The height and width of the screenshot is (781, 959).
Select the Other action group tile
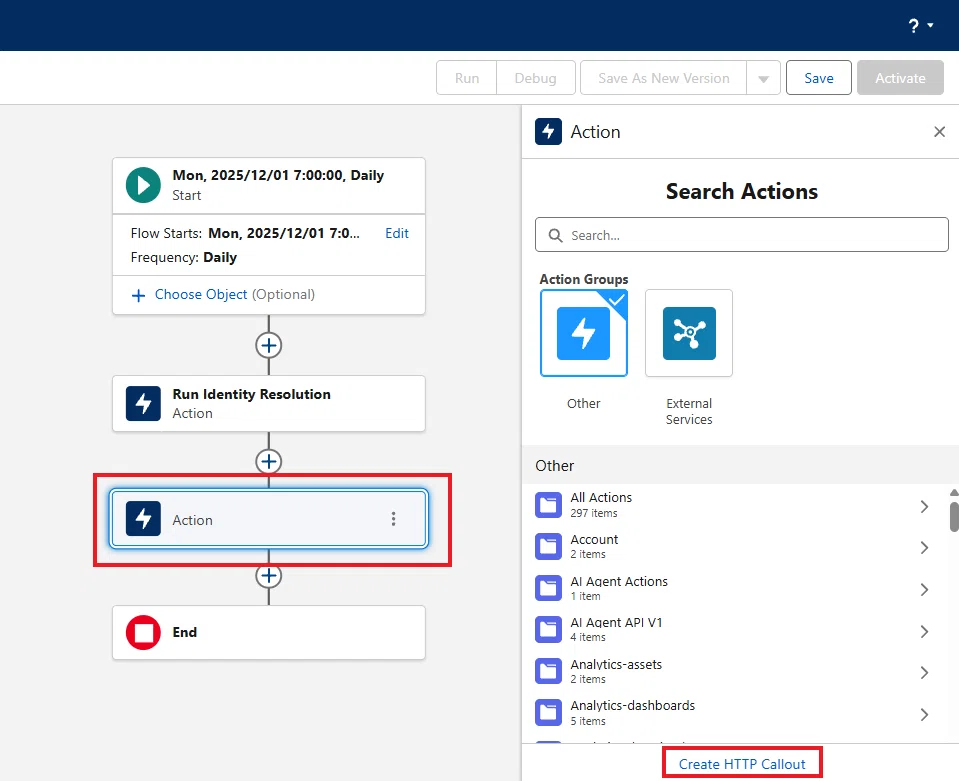coord(583,333)
